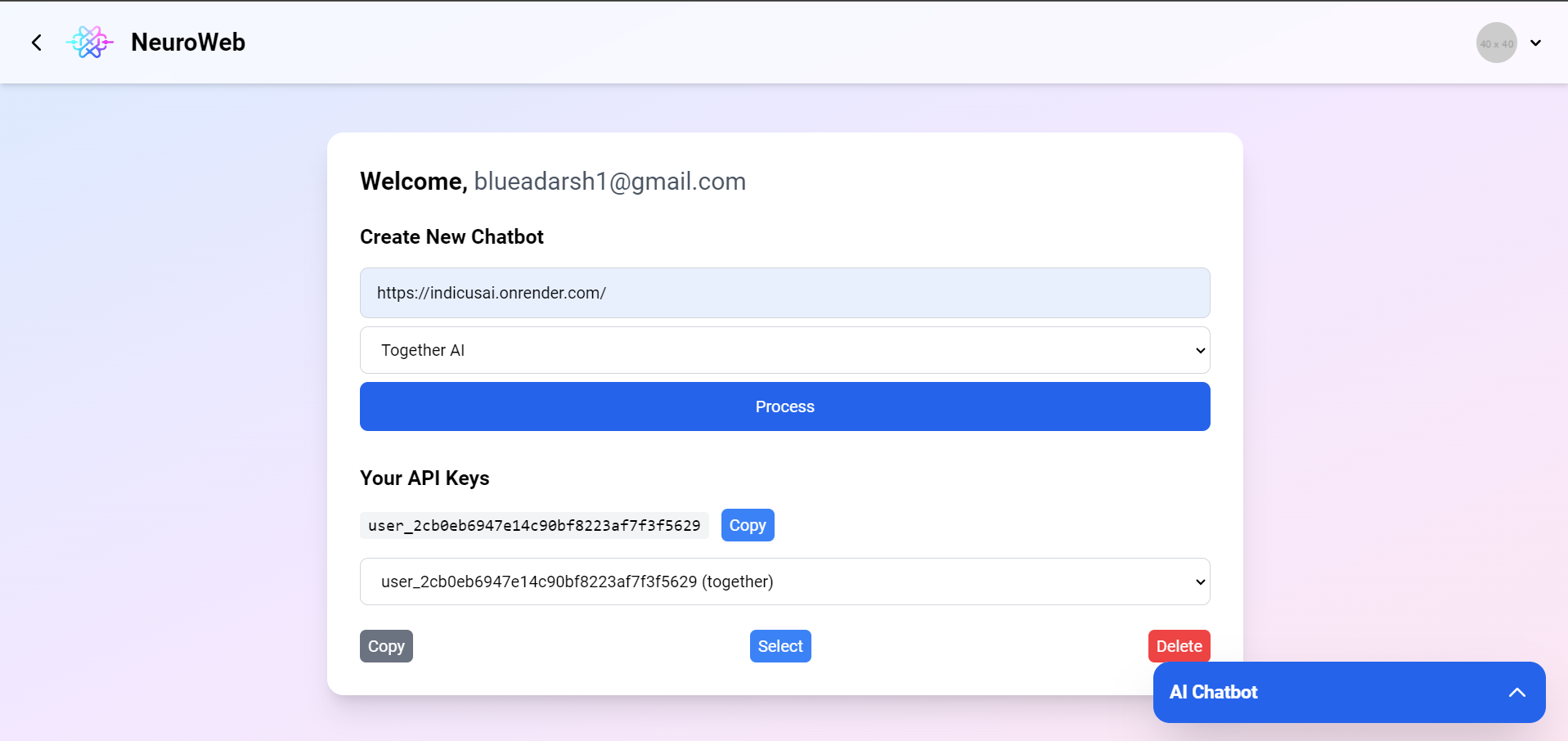1568x741 pixels.
Task: Open the API key selection dropdown
Action: point(785,582)
